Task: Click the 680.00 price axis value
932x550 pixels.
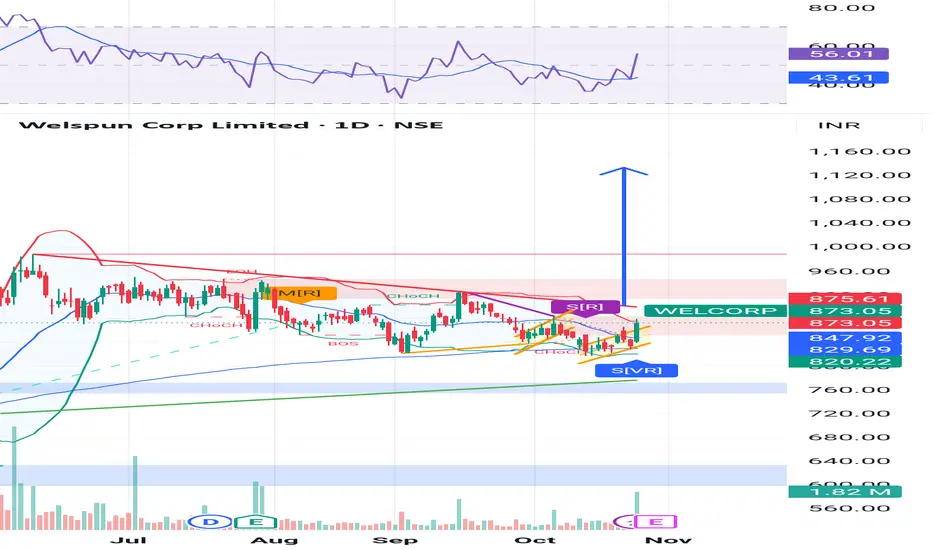Action: point(849,438)
